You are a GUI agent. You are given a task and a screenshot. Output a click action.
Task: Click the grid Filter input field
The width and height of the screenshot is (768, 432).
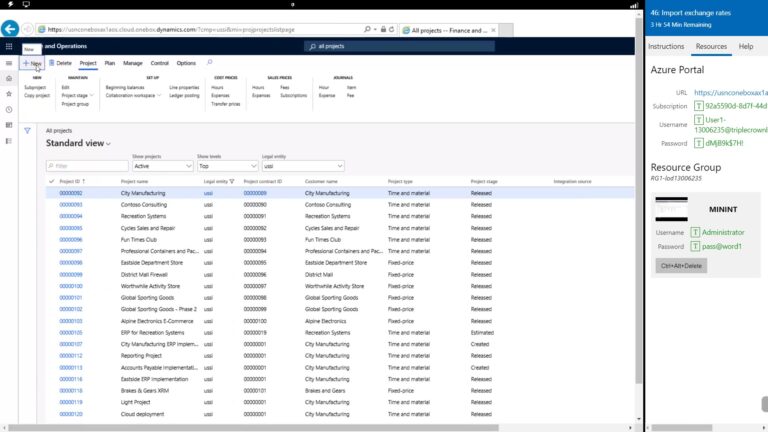coord(87,166)
